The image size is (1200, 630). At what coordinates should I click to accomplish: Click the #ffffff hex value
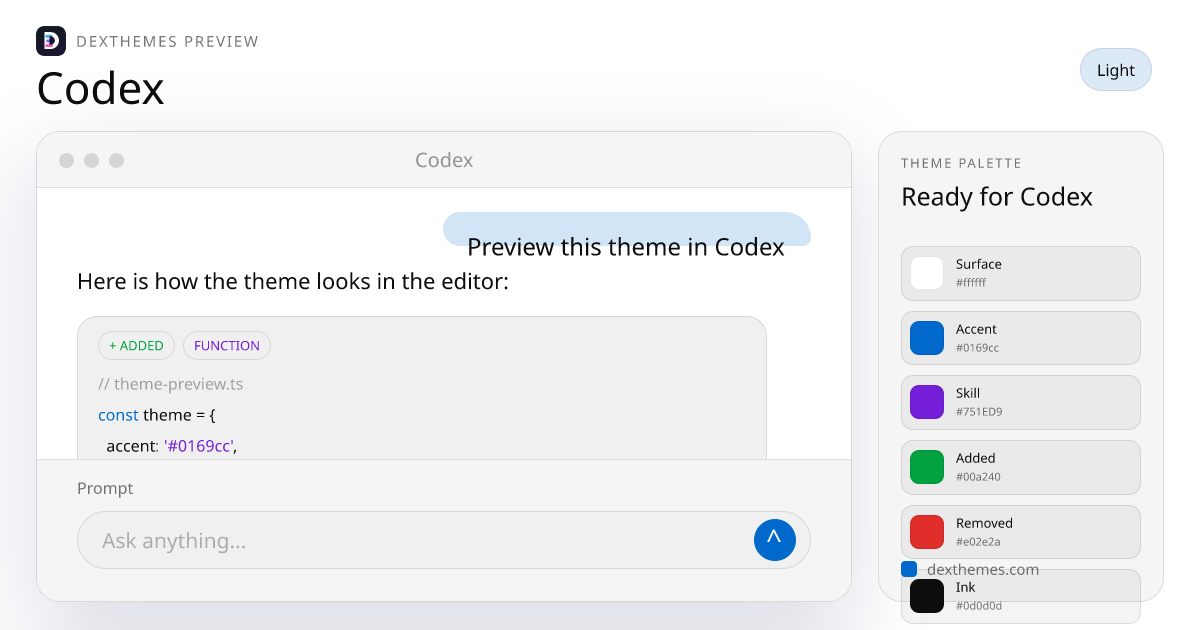click(971, 283)
